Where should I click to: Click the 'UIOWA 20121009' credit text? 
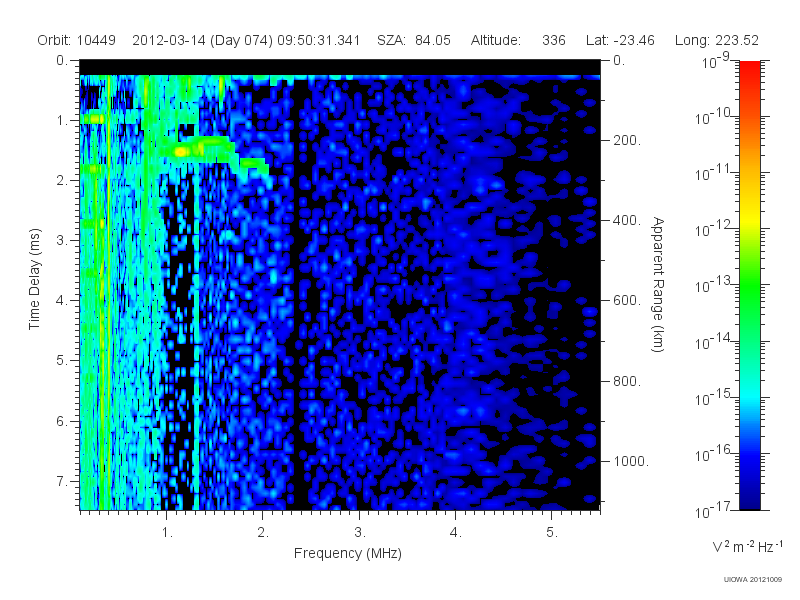pos(753,579)
